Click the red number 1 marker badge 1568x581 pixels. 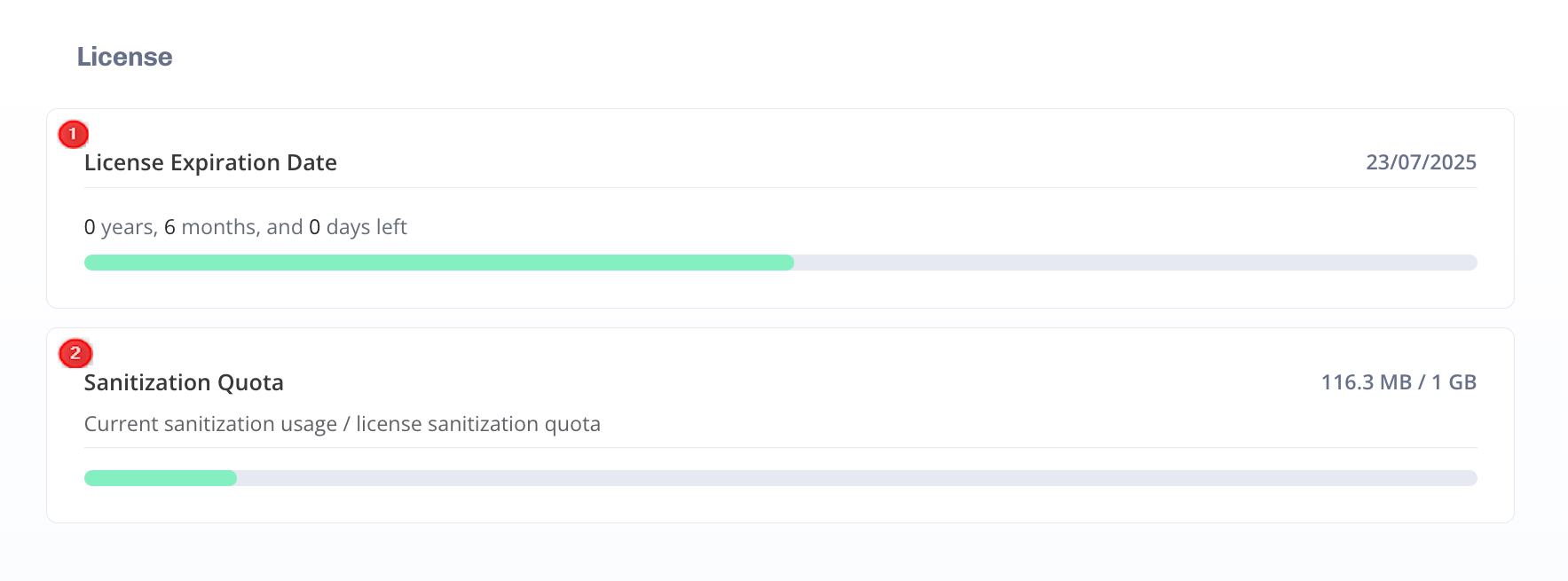point(73,134)
